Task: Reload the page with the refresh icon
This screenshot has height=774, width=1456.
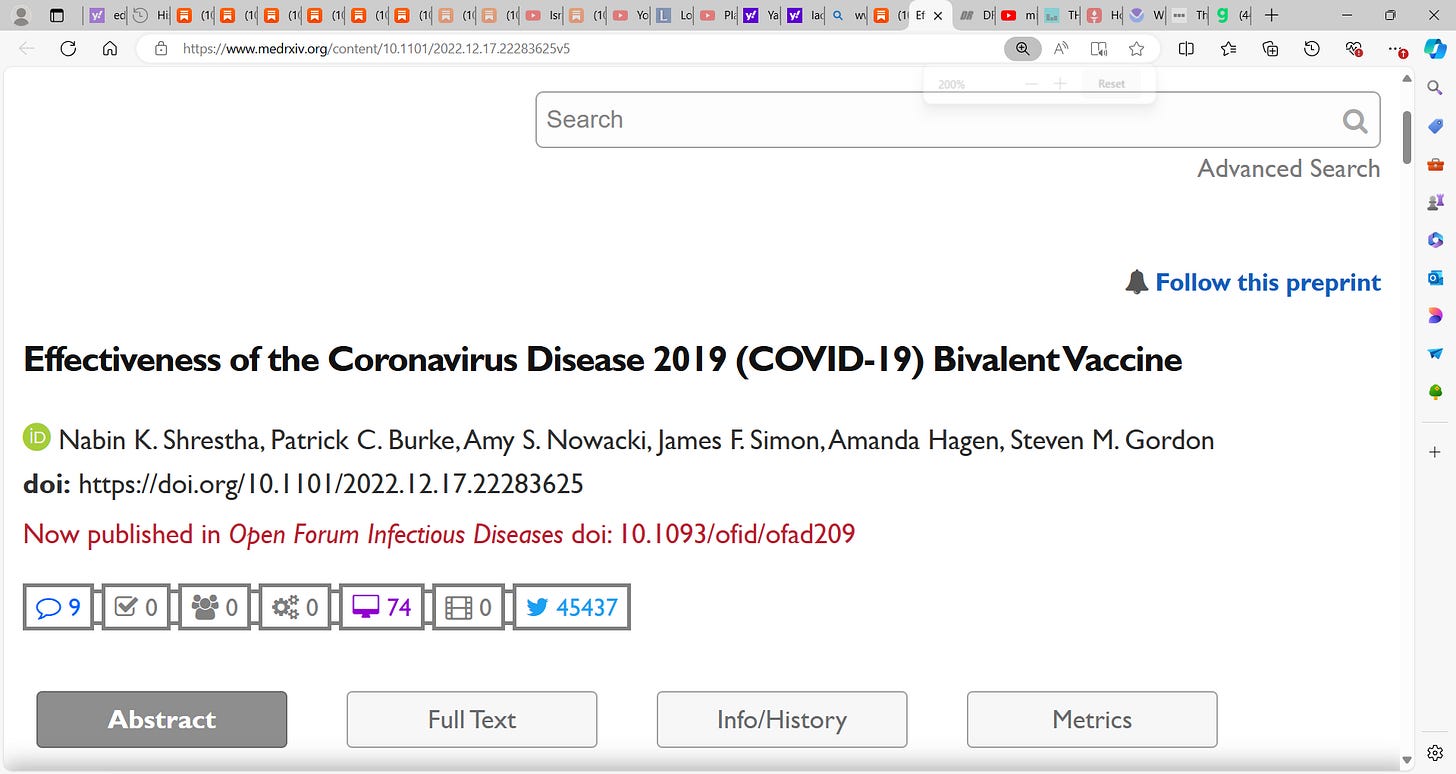Action: pos(68,48)
